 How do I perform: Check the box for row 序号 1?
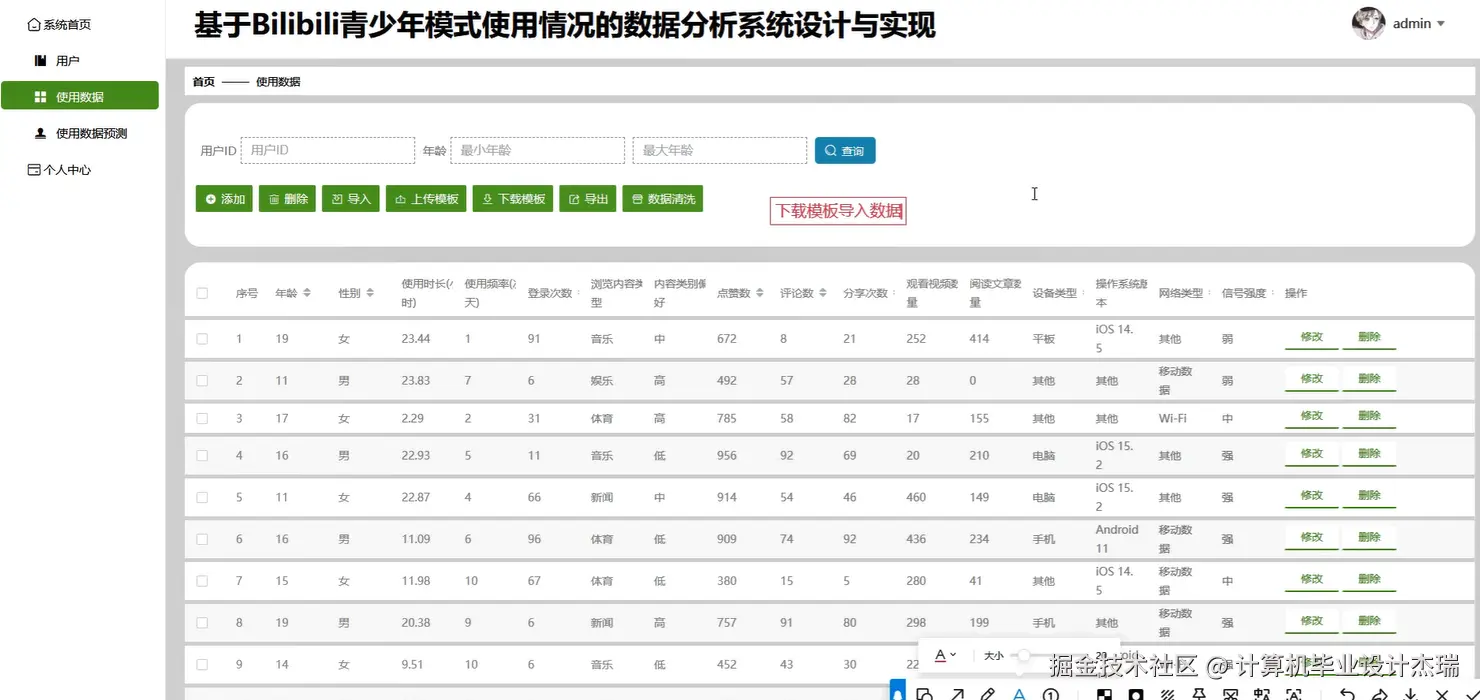(202, 339)
